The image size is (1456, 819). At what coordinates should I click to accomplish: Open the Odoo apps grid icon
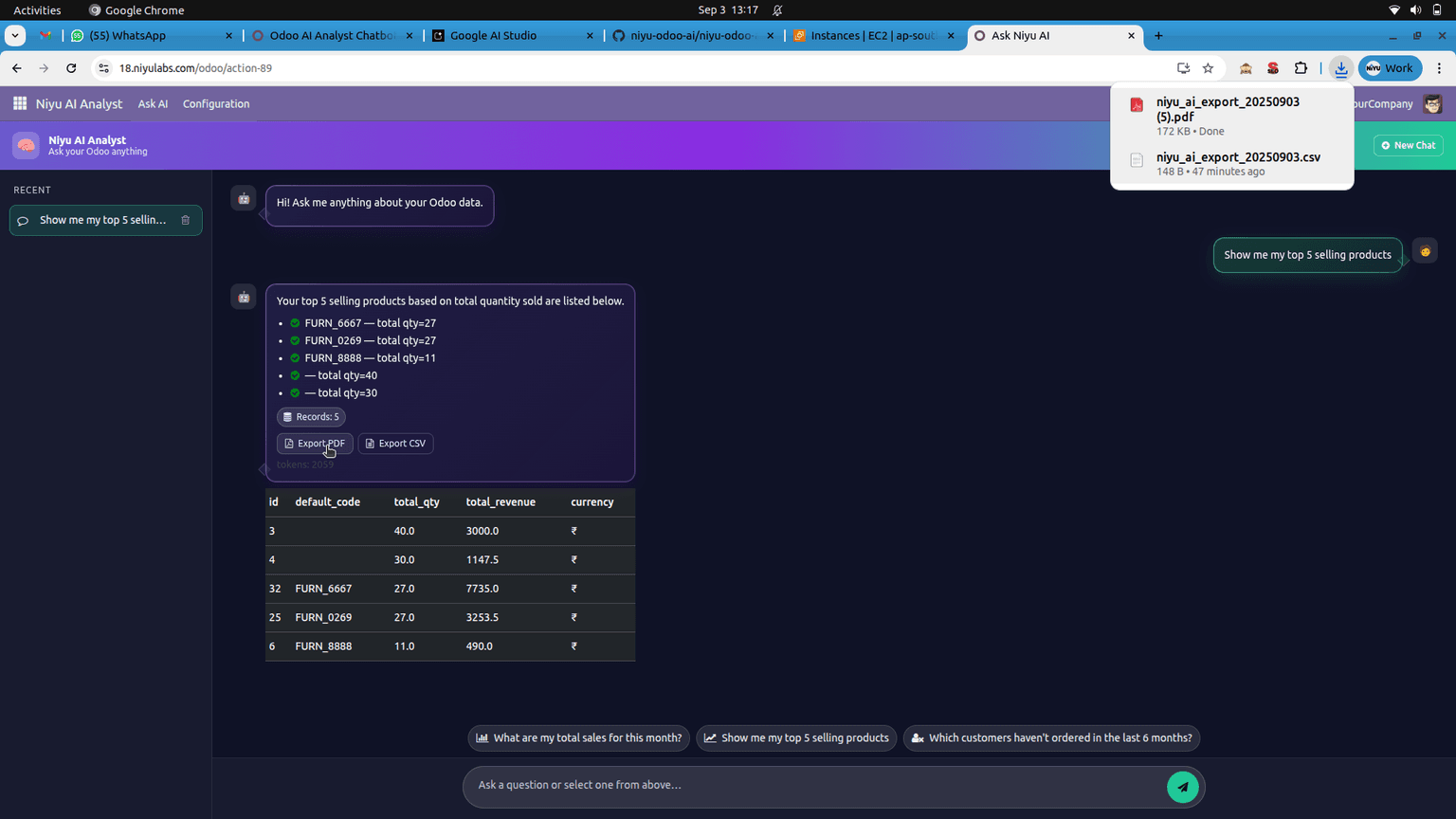pos(19,103)
